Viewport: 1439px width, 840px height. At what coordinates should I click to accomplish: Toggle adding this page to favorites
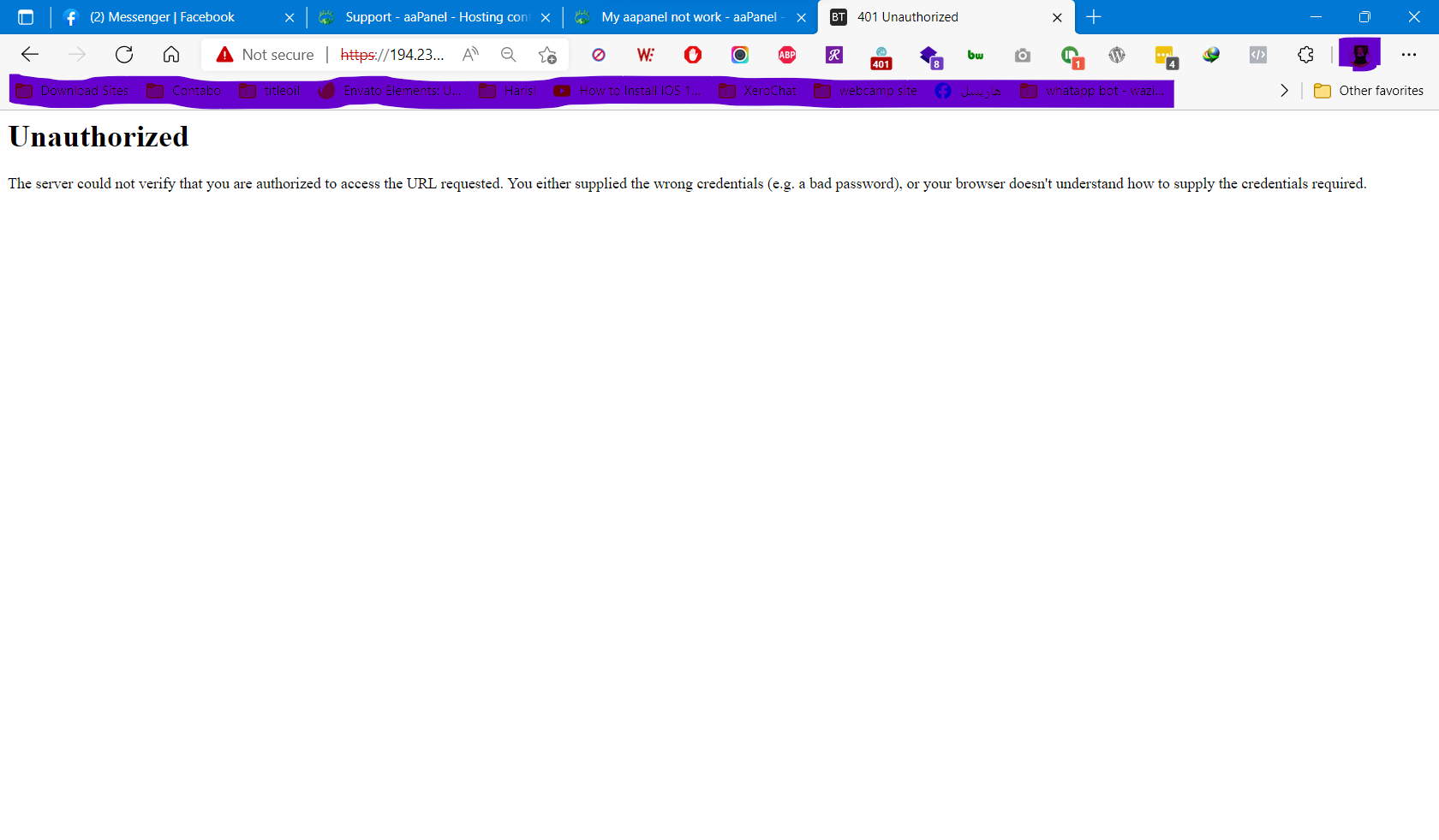point(547,55)
